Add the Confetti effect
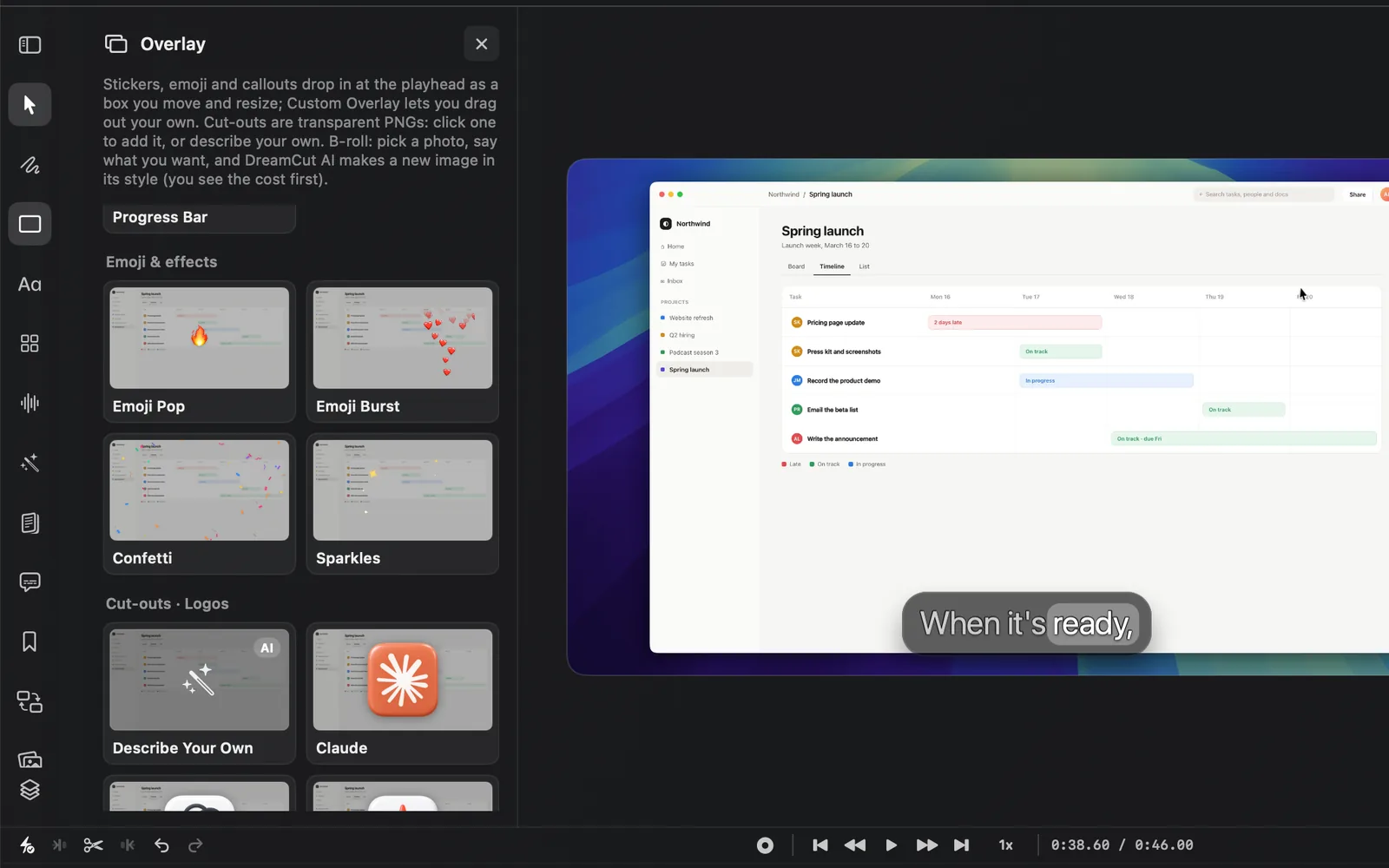This screenshot has height=868, width=1389. [200, 503]
